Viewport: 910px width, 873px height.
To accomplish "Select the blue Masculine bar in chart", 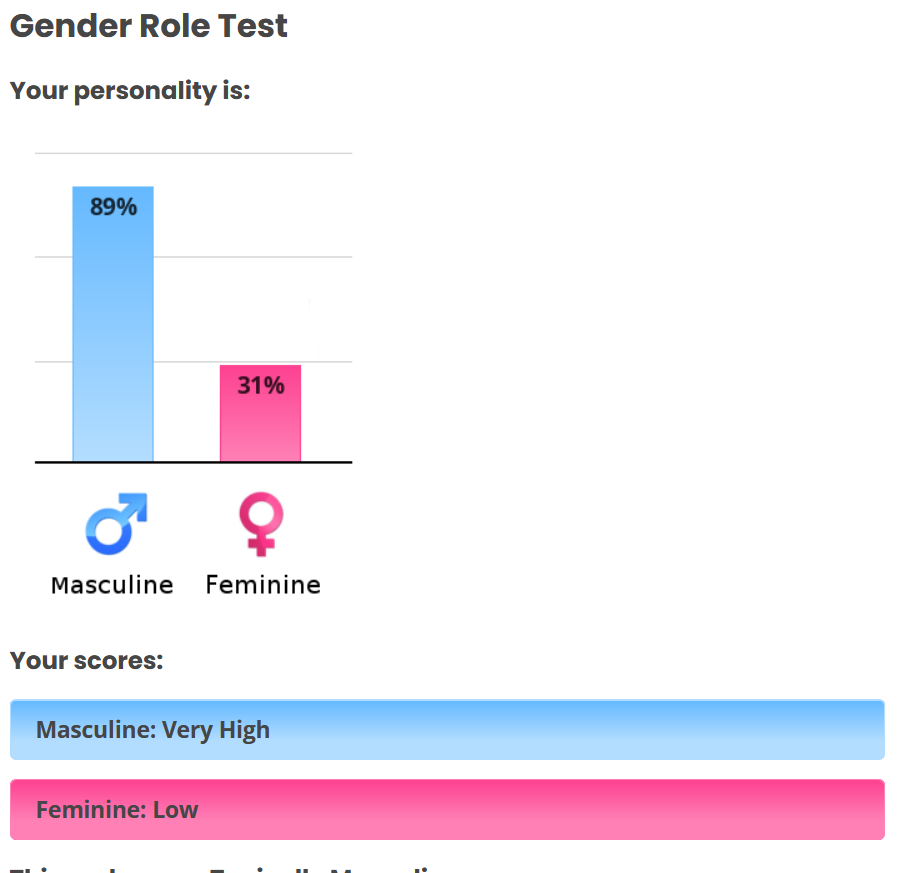I will tap(113, 324).
